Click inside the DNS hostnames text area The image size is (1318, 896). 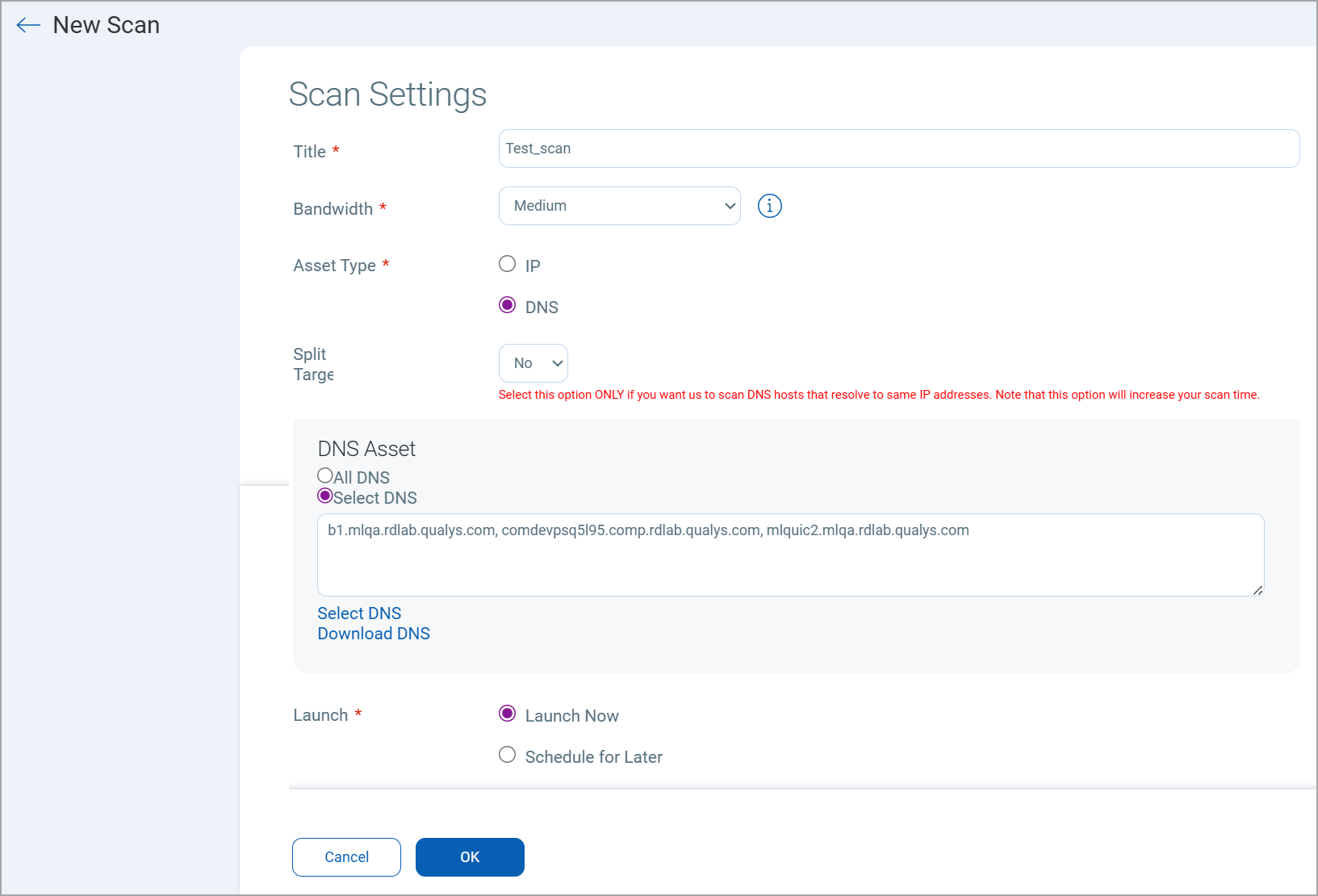(x=789, y=555)
